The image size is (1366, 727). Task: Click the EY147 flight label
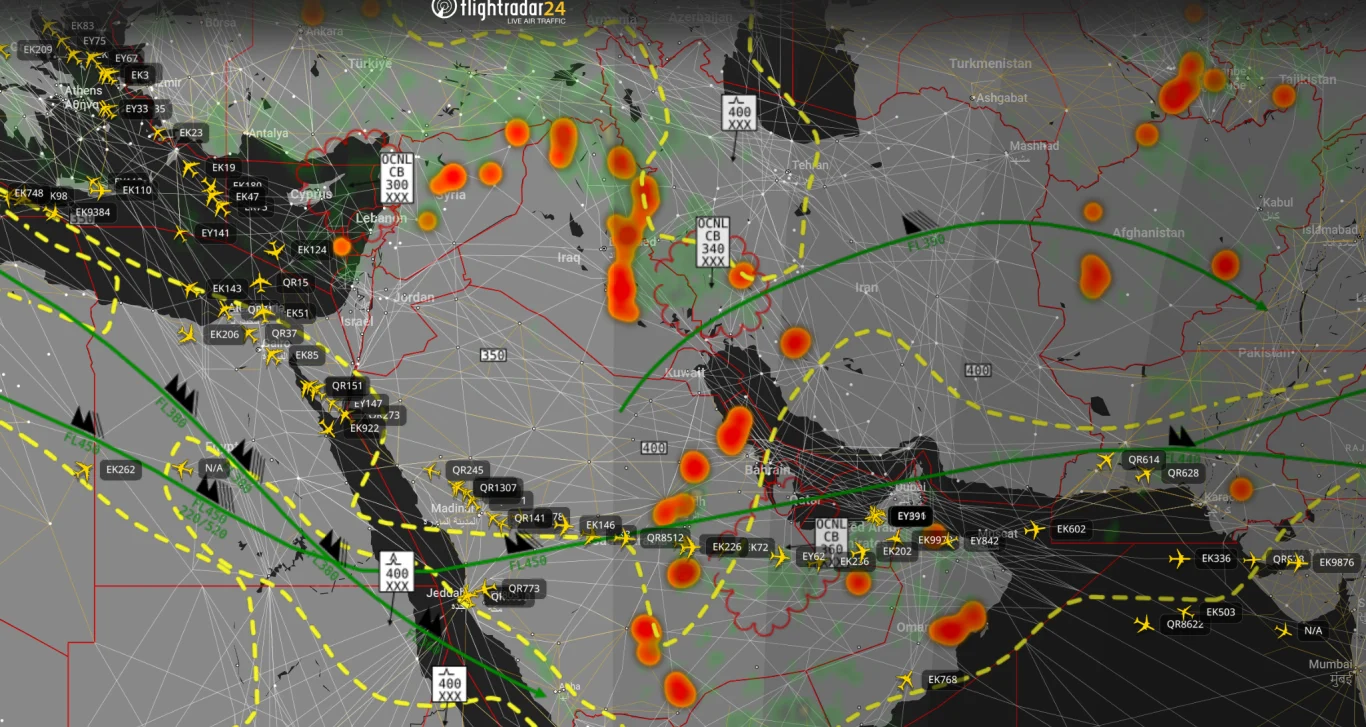click(367, 403)
